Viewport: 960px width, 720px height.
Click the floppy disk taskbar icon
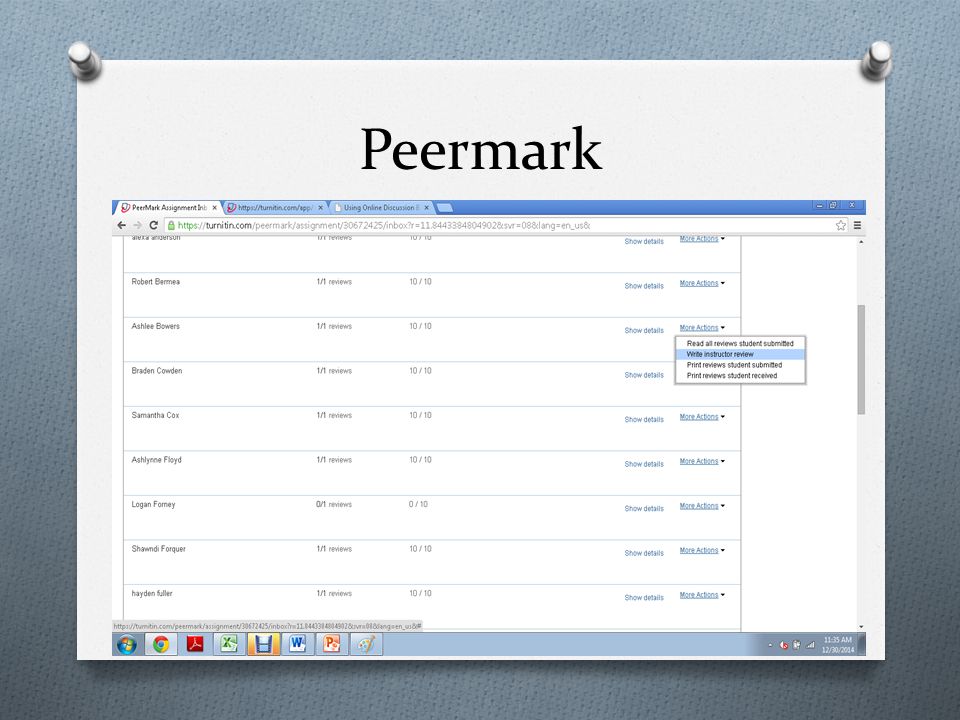coord(263,645)
